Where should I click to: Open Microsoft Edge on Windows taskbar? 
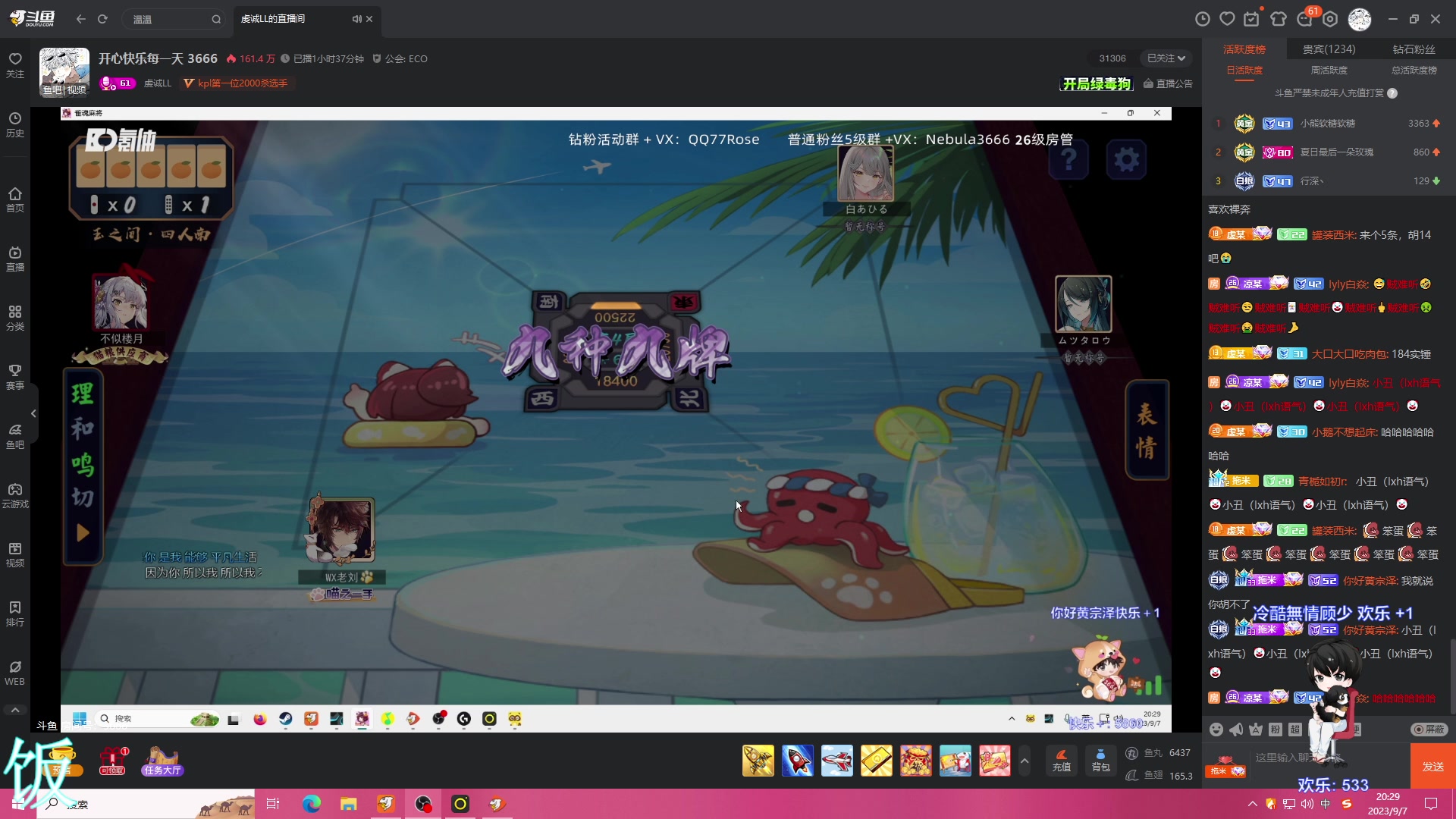tap(311, 804)
